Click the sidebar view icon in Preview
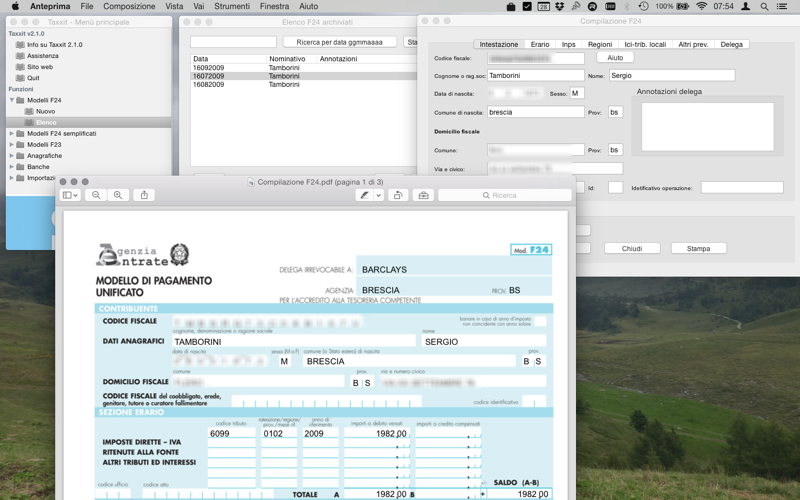This screenshot has height=500, width=800. [70, 195]
